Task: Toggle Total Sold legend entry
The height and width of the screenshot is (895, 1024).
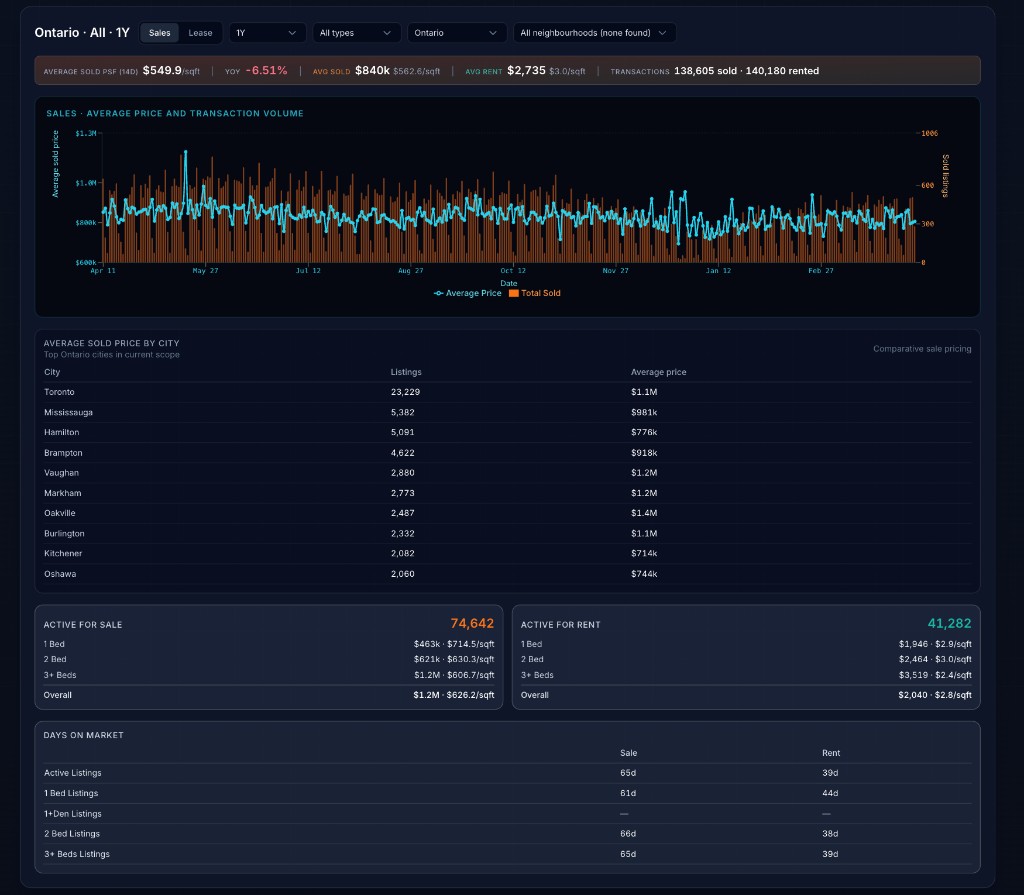Action: click(535, 293)
